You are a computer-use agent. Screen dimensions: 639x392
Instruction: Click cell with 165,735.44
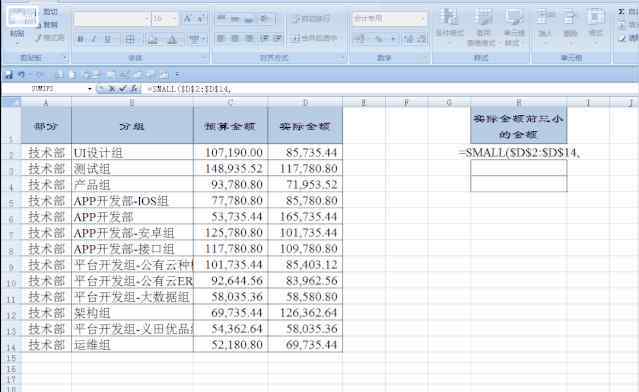[x=305, y=217]
